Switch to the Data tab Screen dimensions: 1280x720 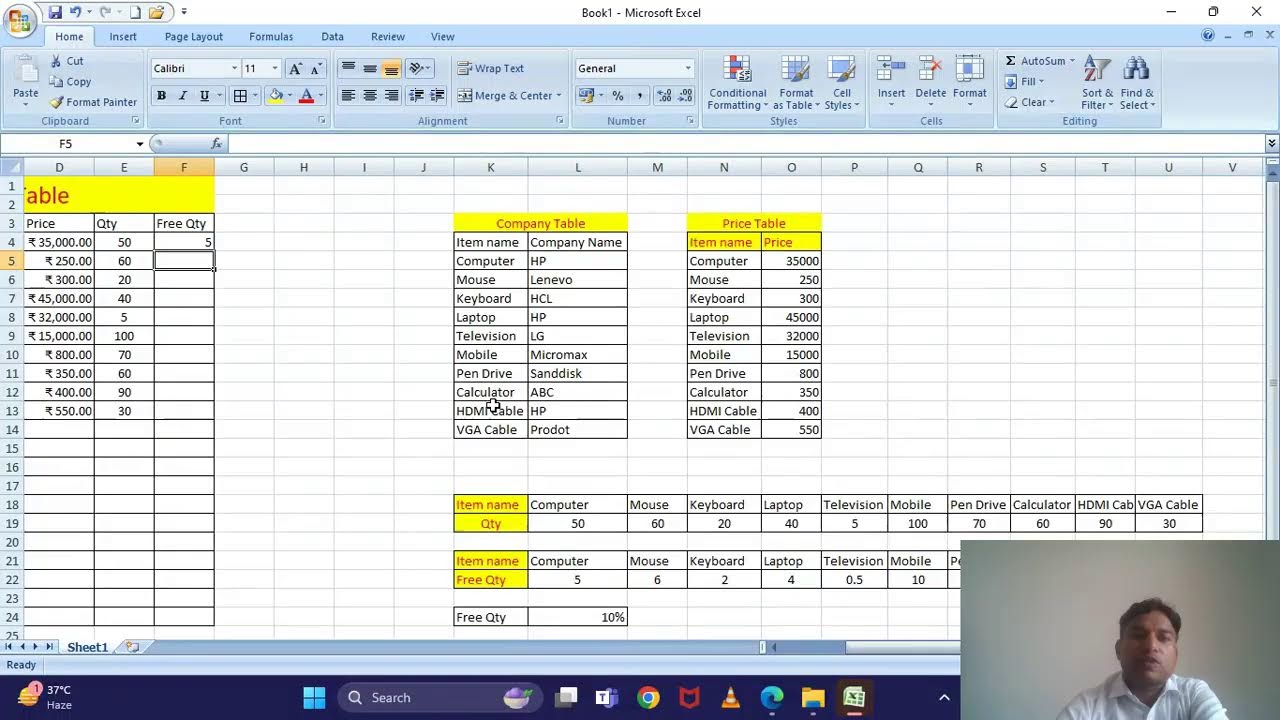(x=333, y=36)
